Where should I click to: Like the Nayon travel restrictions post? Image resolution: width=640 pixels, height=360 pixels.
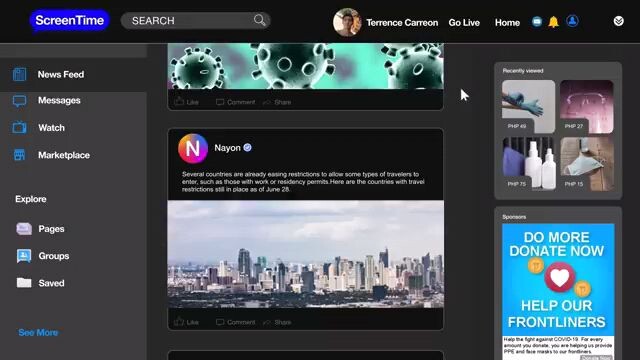coord(187,322)
